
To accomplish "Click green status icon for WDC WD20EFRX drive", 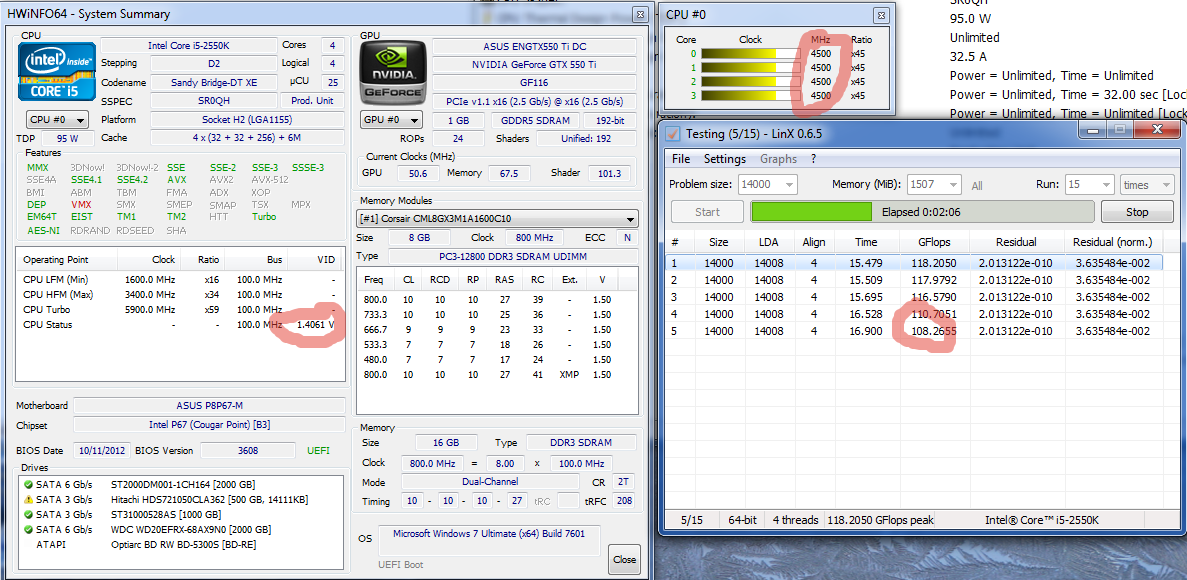I will (x=28, y=530).
